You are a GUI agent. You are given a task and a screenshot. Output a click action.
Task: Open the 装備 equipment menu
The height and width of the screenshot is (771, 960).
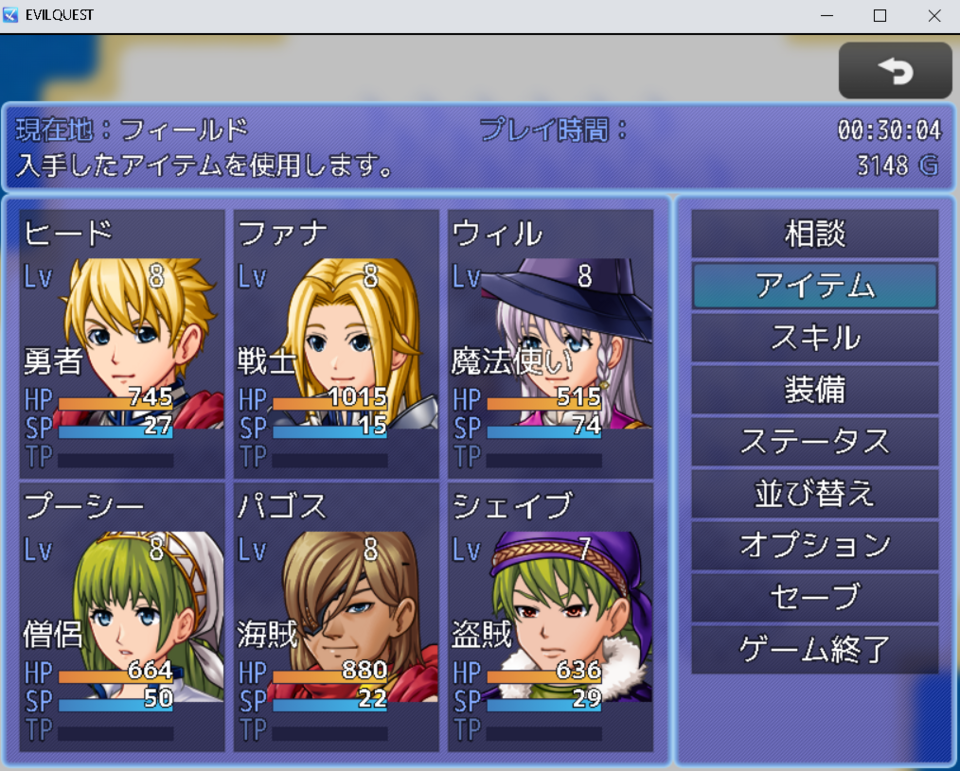(815, 389)
